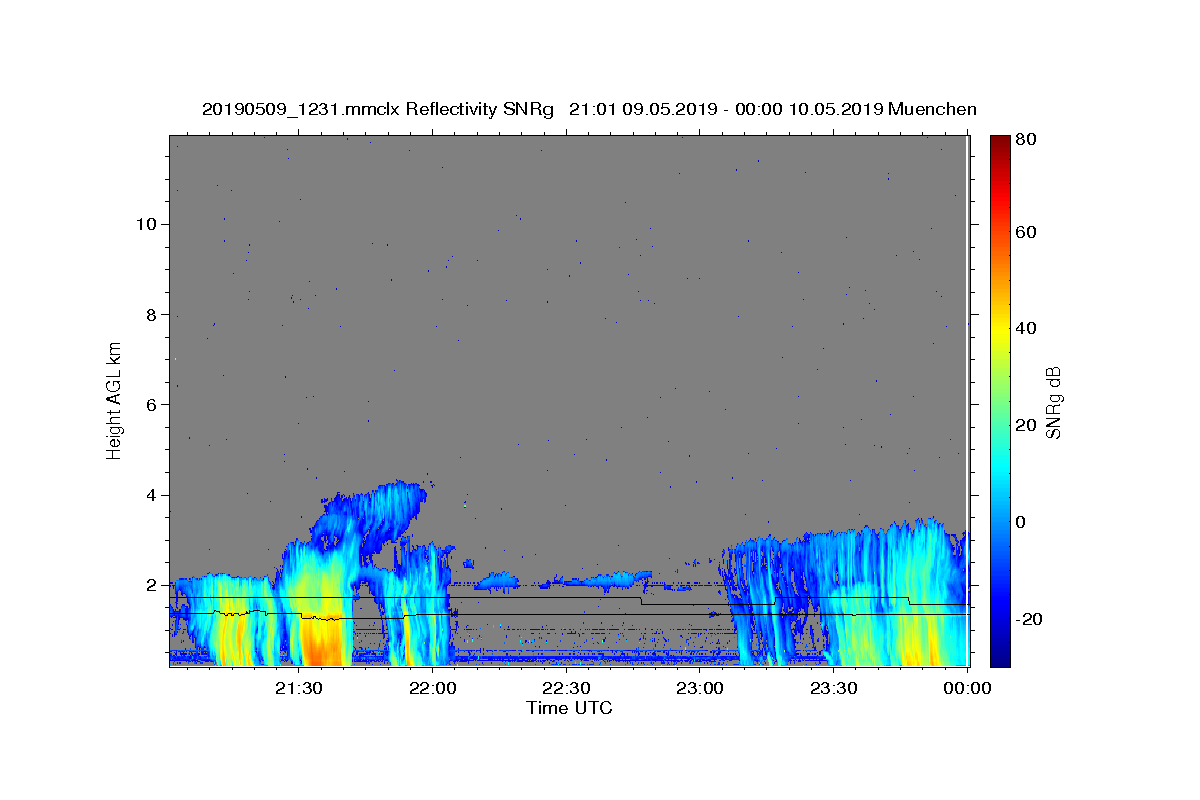Click the height axis value 10
Viewport: 1200px width, 800px height.
[147, 224]
